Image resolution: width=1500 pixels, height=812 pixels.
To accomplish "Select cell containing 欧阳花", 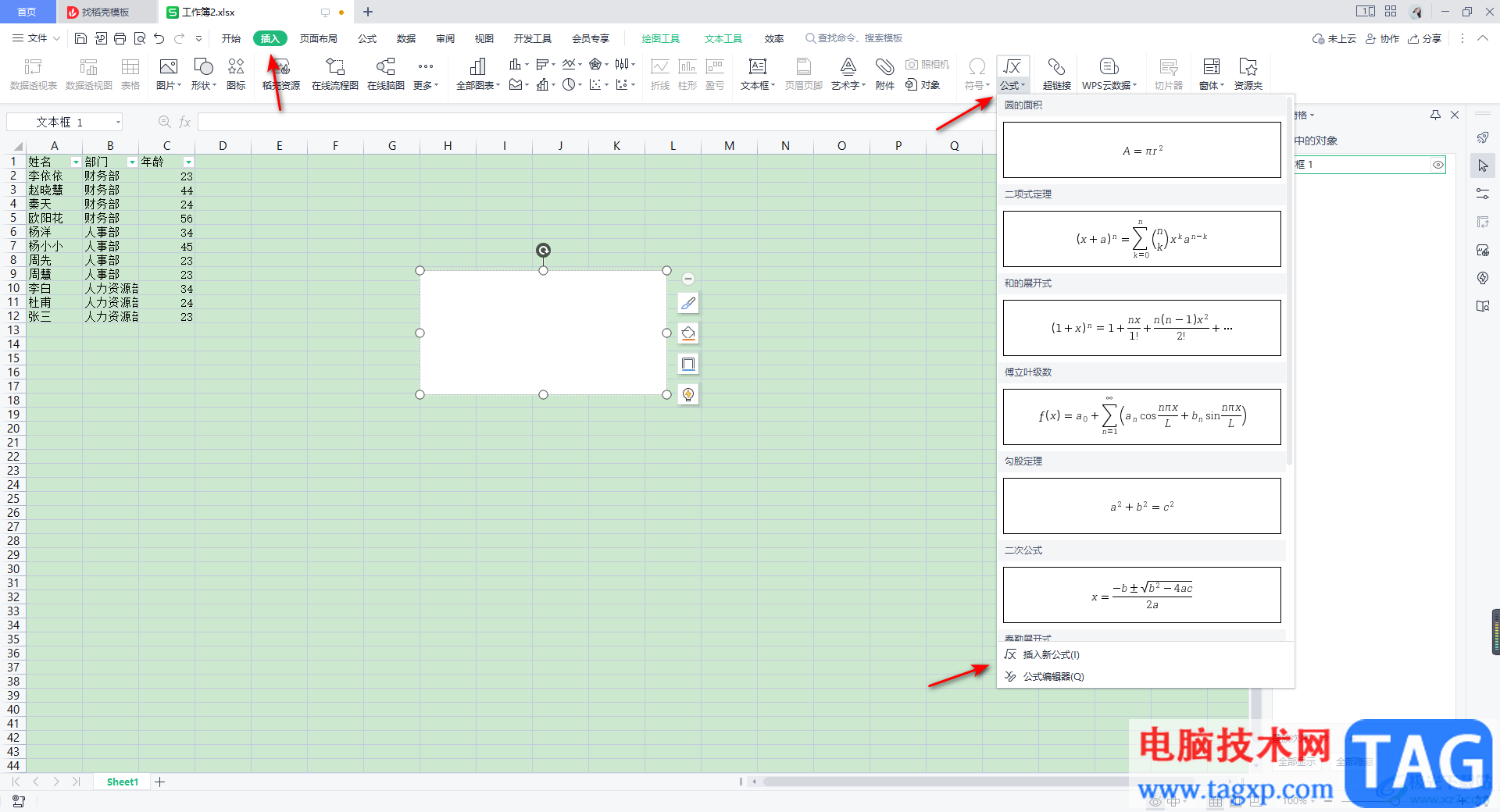I will click(55, 219).
